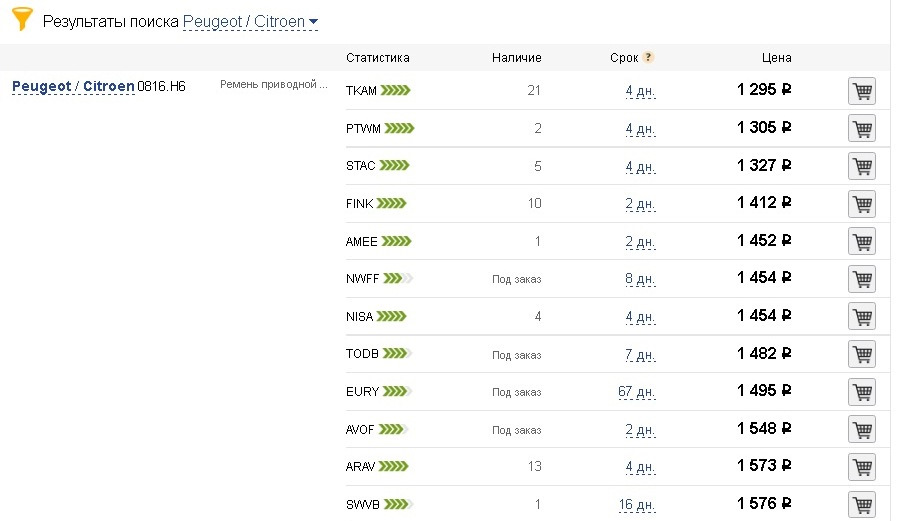This screenshot has height=521, width=899.
Task: Click the Результаты поиска heading text
Action: 111,22
